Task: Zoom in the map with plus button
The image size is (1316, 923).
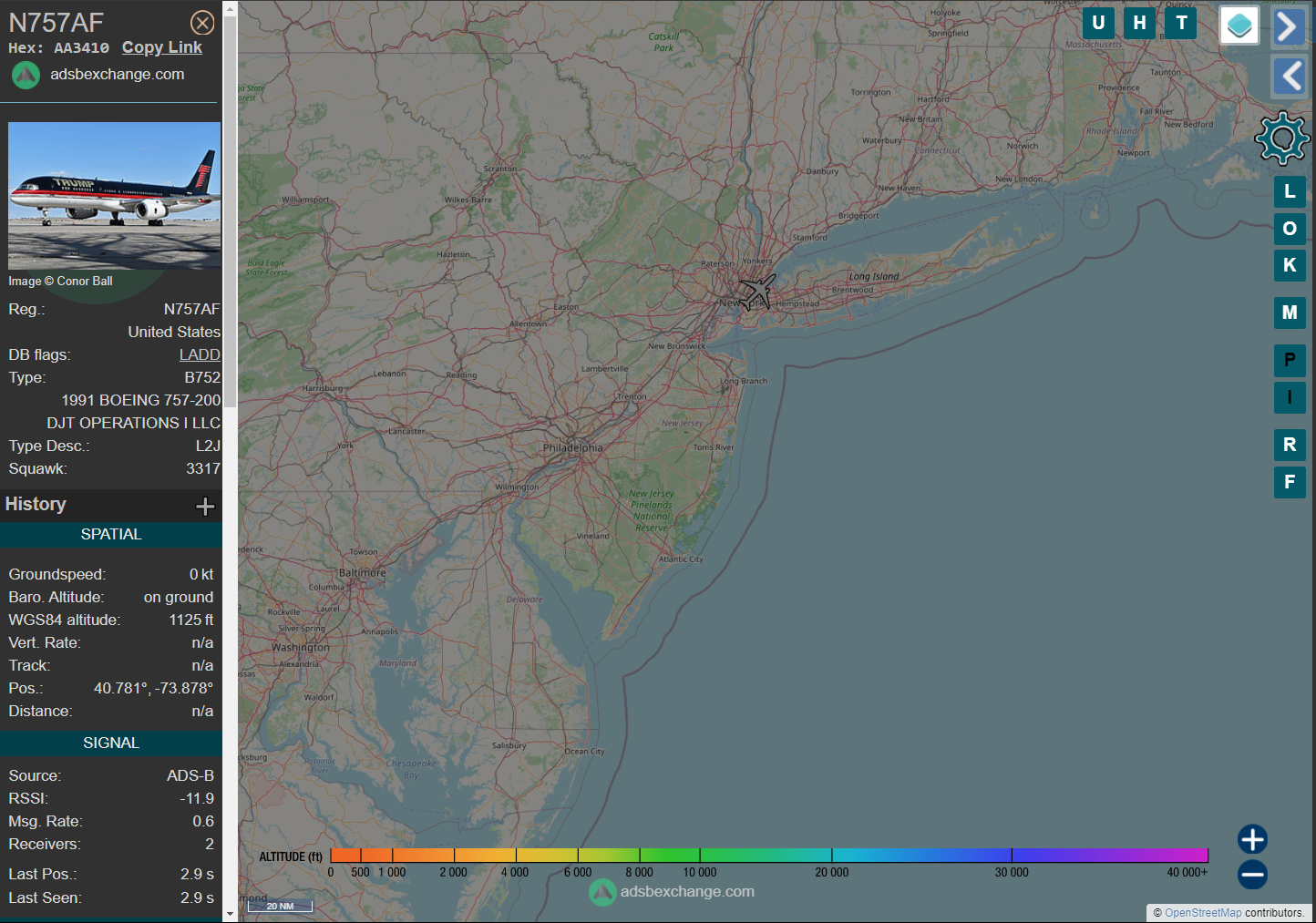Action: (x=1252, y=839)
